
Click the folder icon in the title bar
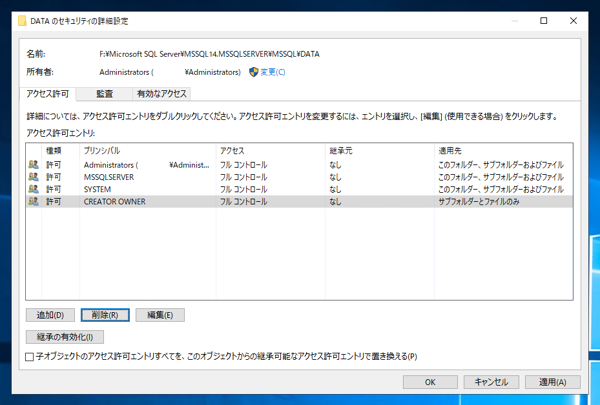tap(22, 21)
